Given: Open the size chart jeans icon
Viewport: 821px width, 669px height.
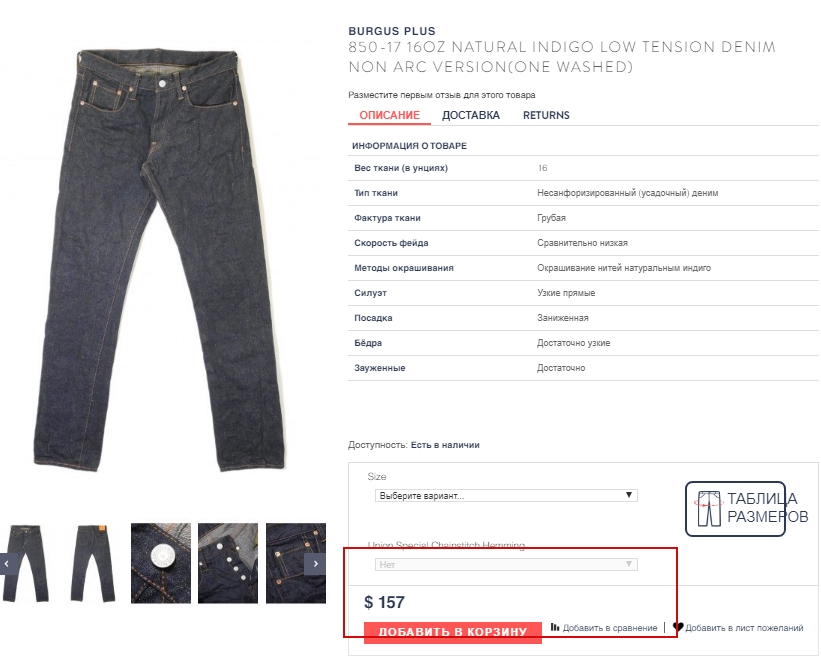Looking at the screenshot, I should click(x=709, y=509).
